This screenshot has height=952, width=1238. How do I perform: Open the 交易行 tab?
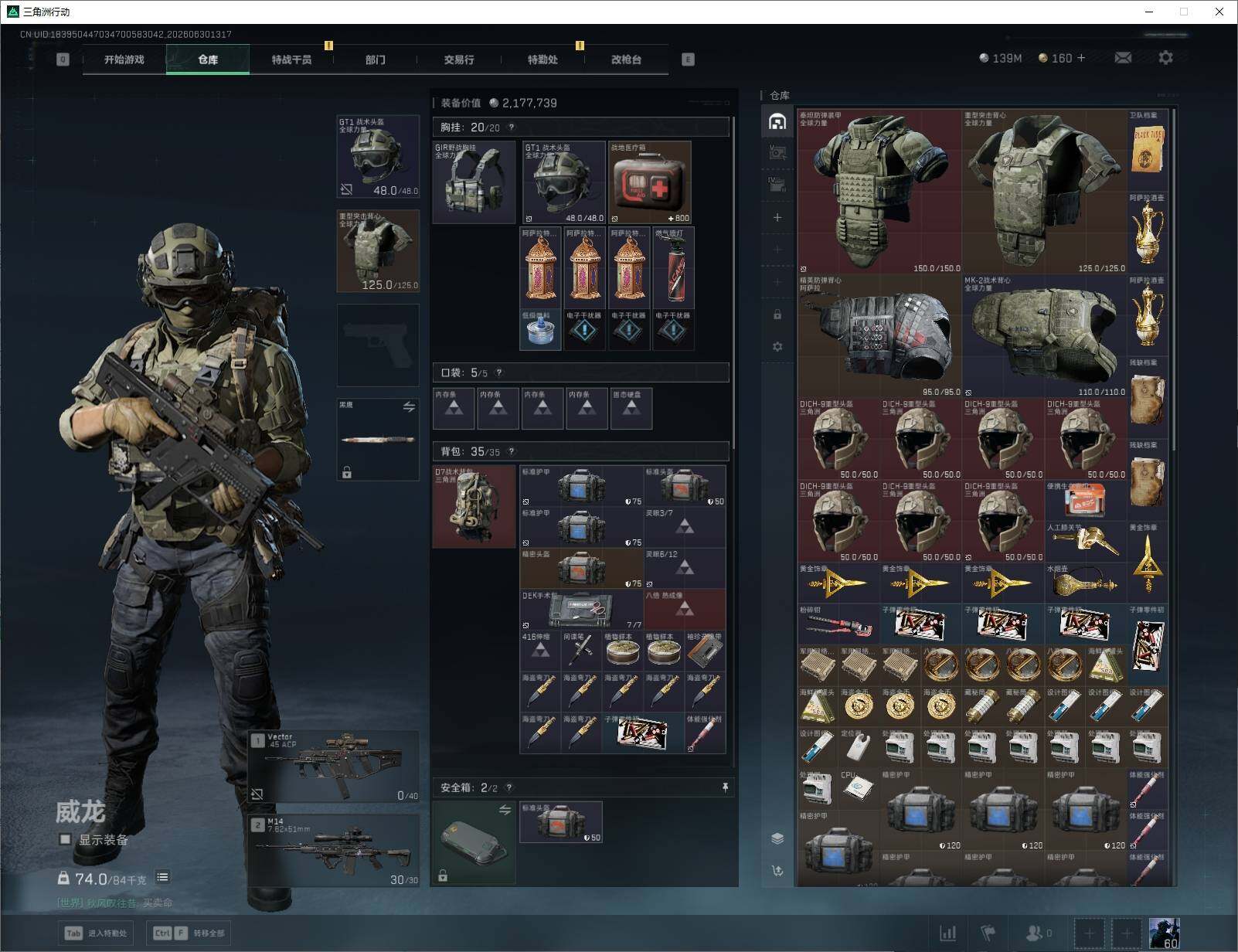(459, 59)
